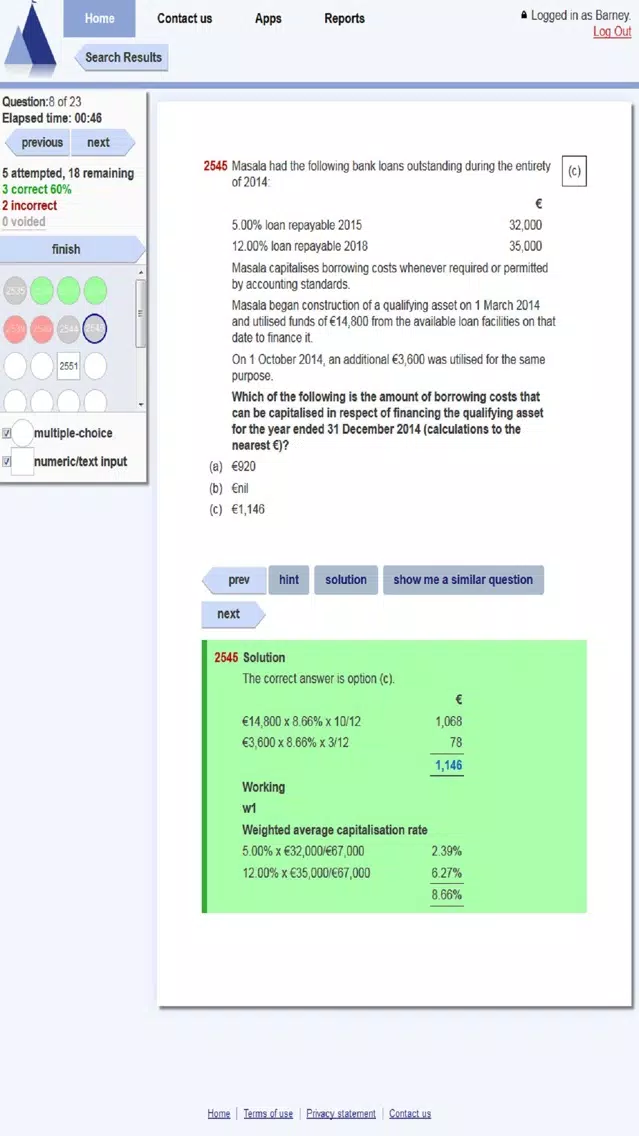The image size is (639, 1136).
Task: Open question 2551 square marker
Action: [x=68, y=367]
